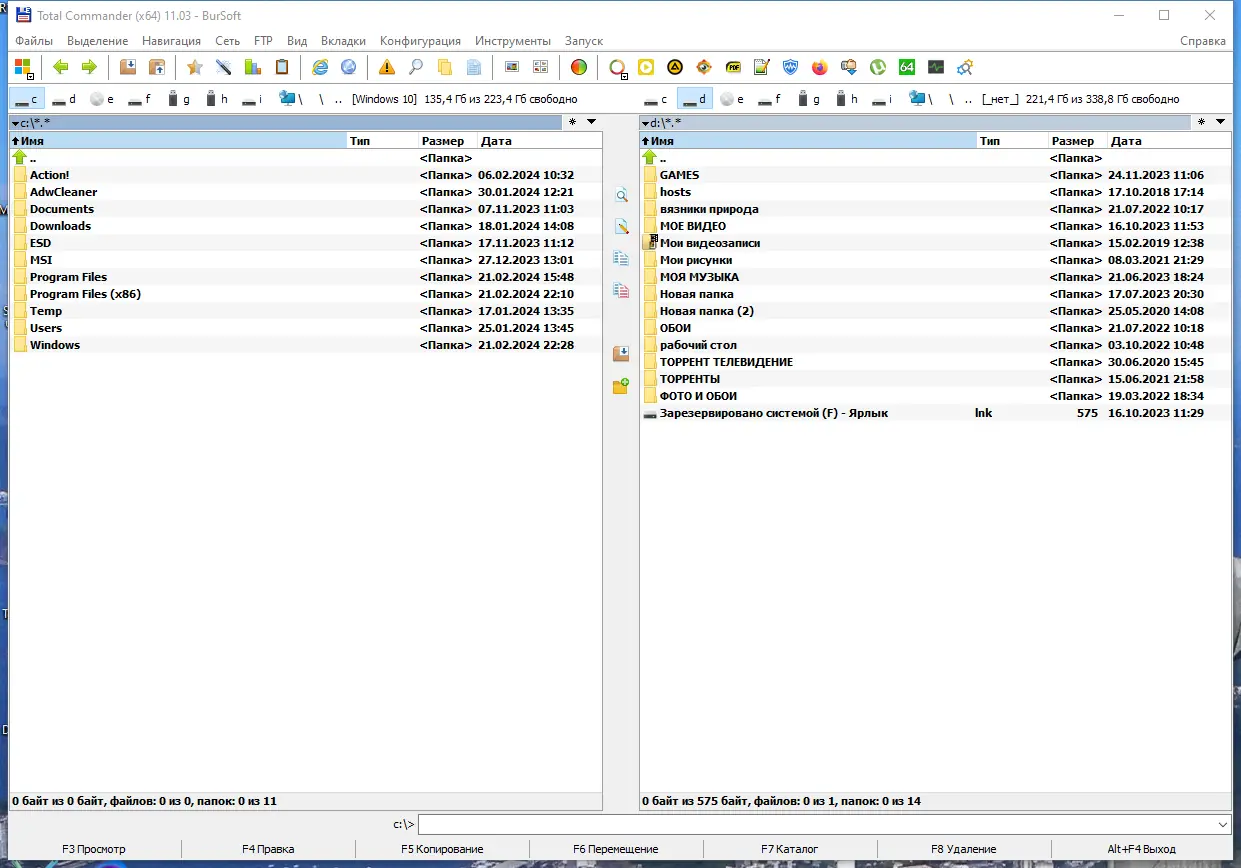Toggle sorting by the Размер column
Screen dimensions: 1241x868
click(444, 140)
